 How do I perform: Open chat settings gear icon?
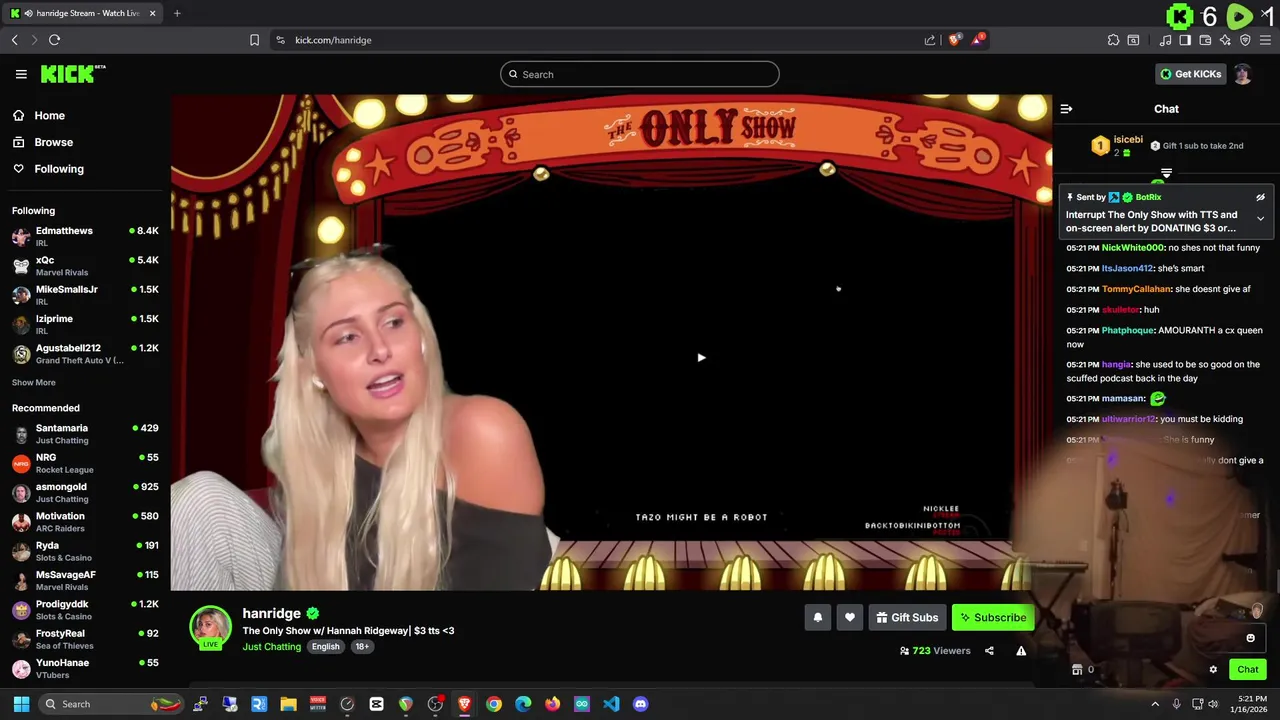tap(1213, 670)
